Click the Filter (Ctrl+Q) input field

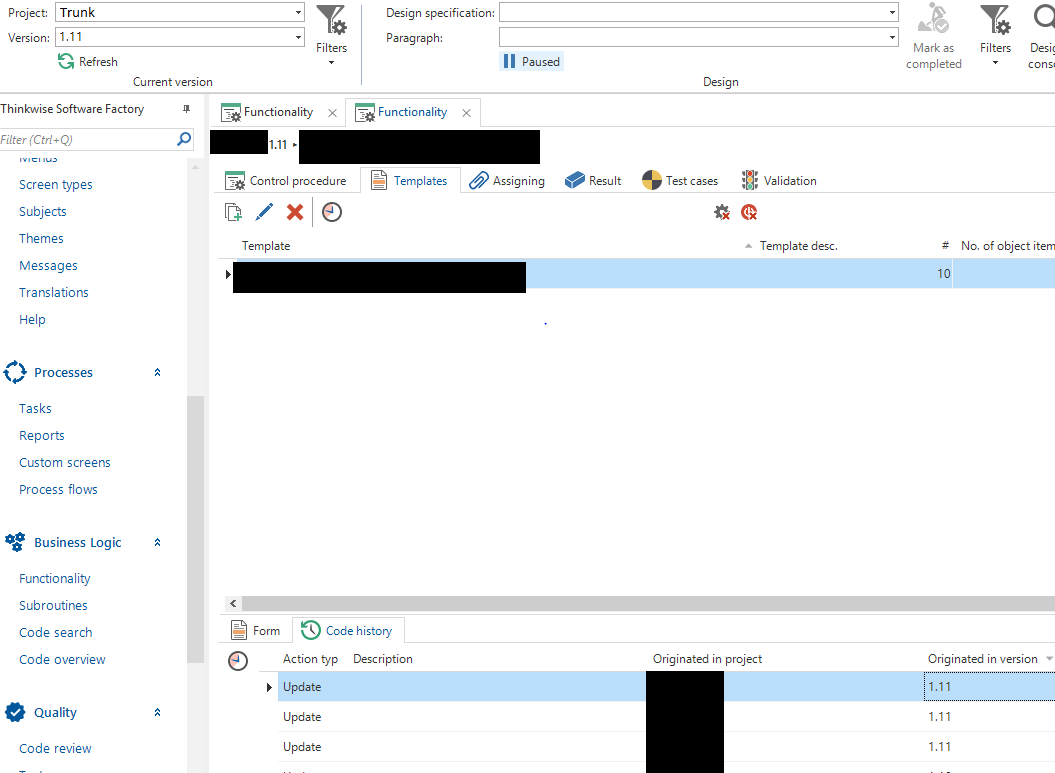87,139
